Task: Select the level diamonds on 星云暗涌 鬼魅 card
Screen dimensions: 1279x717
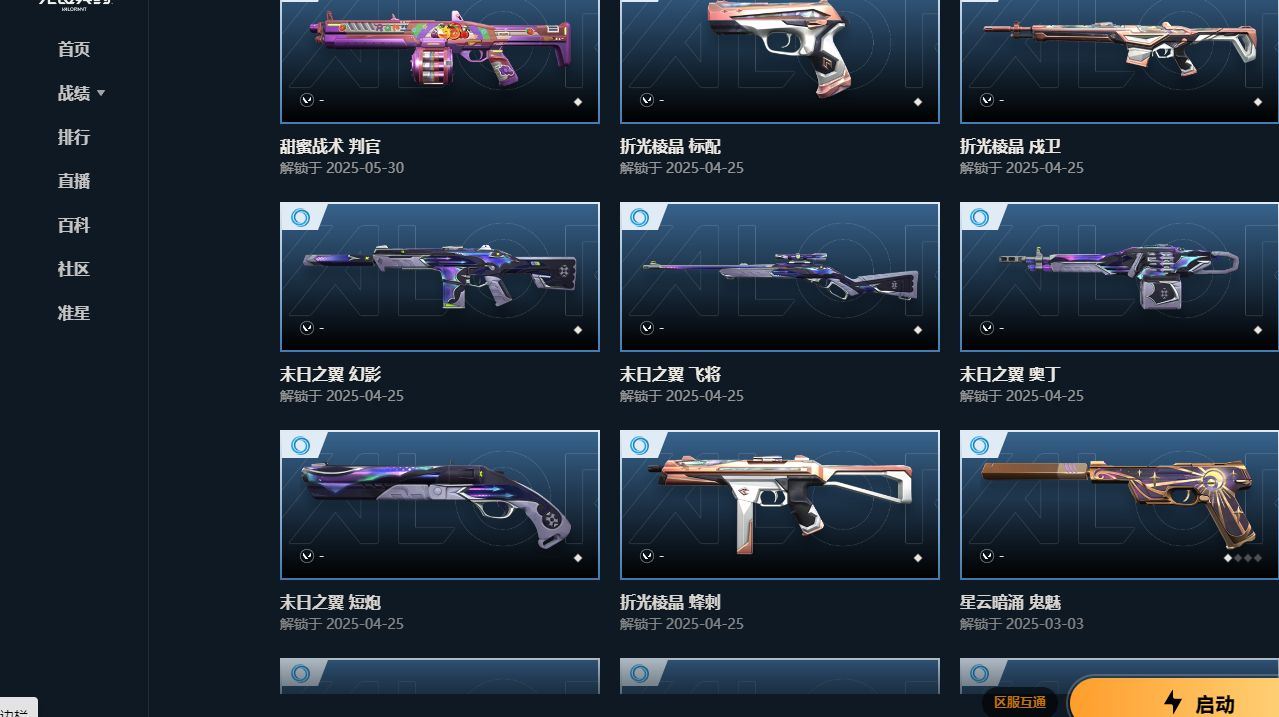Action: [1243, 558]
